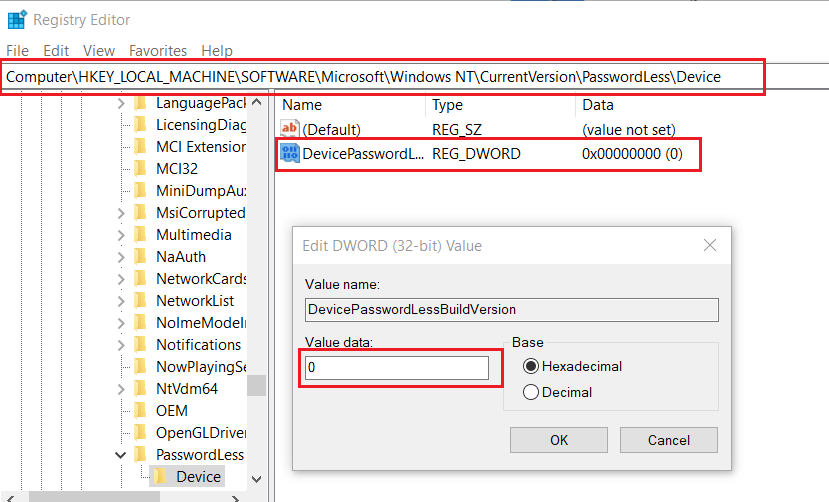The width and height of the screenshot is (829, 502).
Task: Open the File menu
Action: (x=17, y=51)
